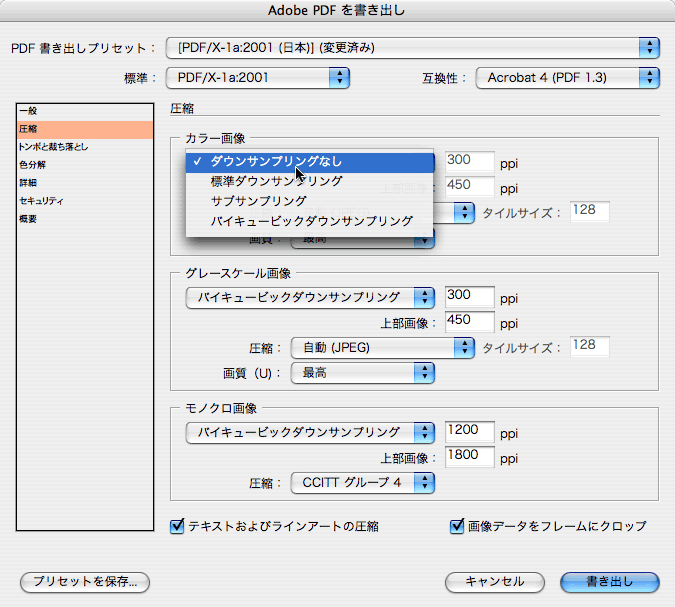675x607 pixels.
Task: Choose サブサンプリング from the open menu
Action: coord(310,201)
